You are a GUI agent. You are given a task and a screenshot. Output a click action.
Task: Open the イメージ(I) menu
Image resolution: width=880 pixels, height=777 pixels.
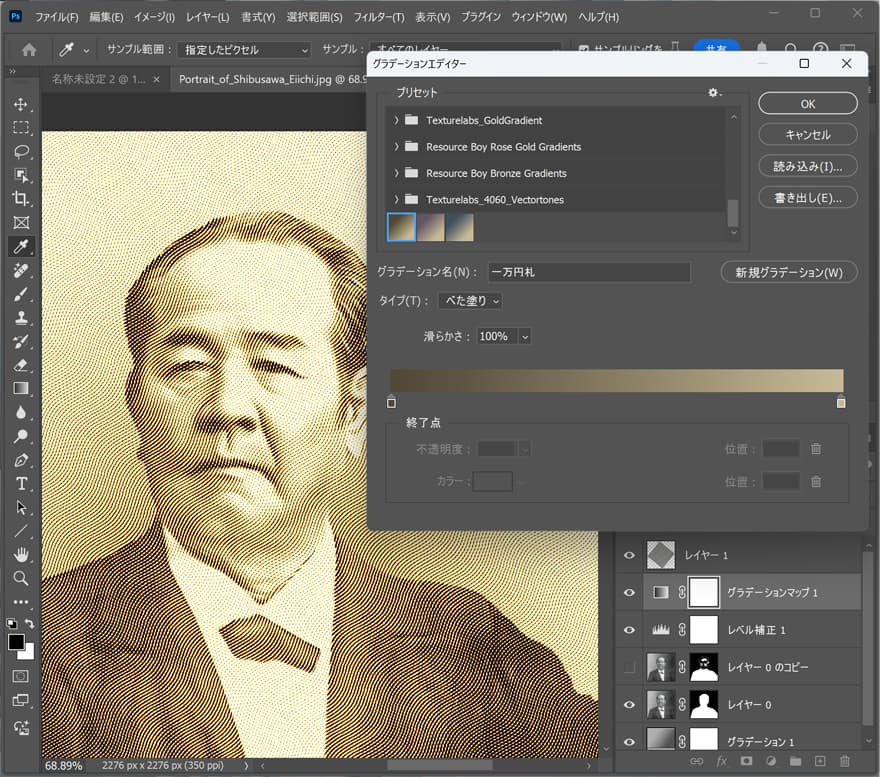pyautogui.click(x=154, y=17)
